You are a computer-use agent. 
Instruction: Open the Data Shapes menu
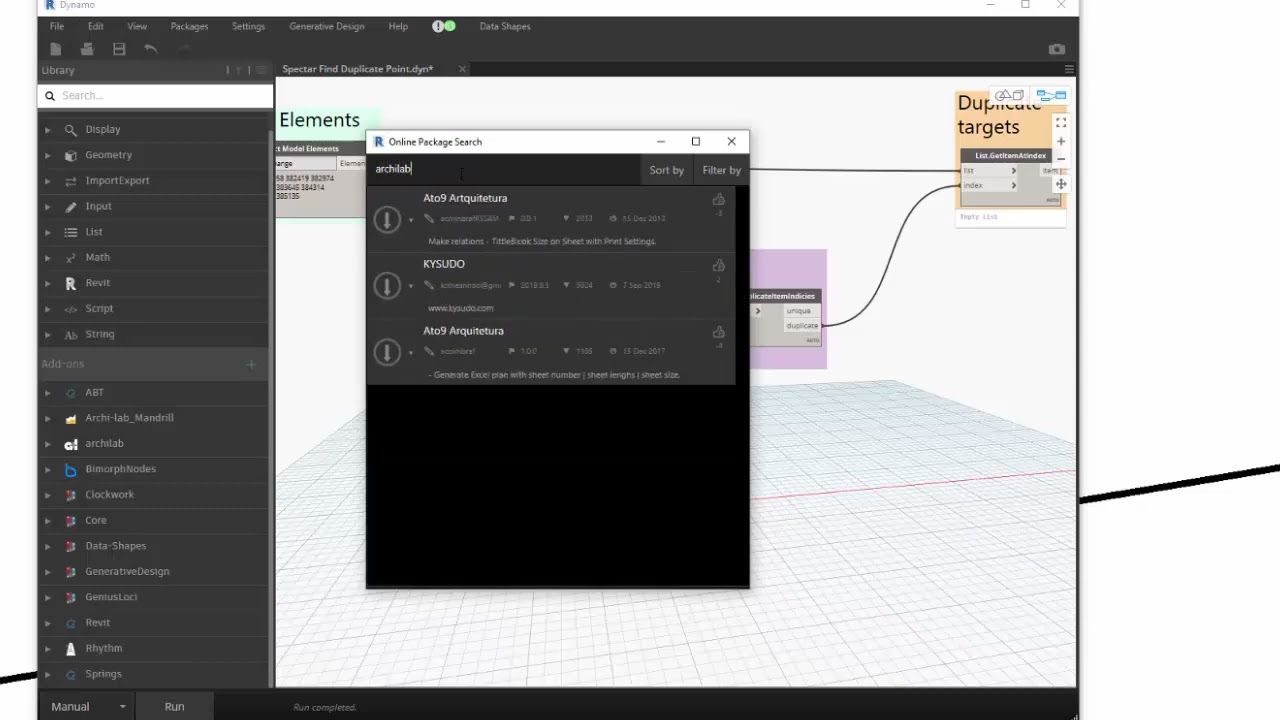505,26
